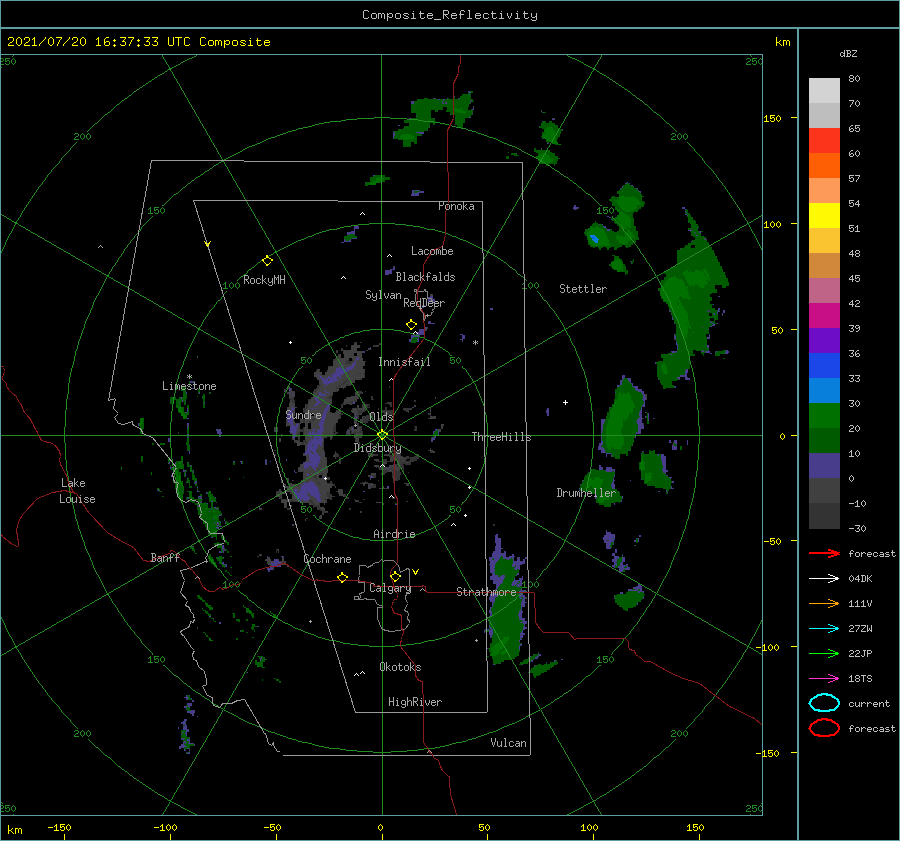
Task: Click the Blackfalds label
Action: pos(425,277)
